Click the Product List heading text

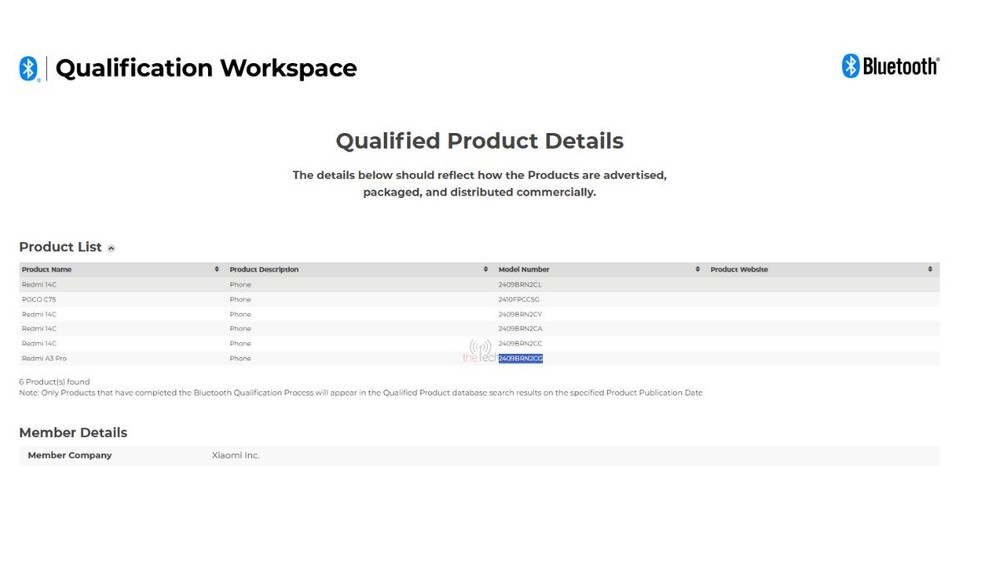[61, 247]
